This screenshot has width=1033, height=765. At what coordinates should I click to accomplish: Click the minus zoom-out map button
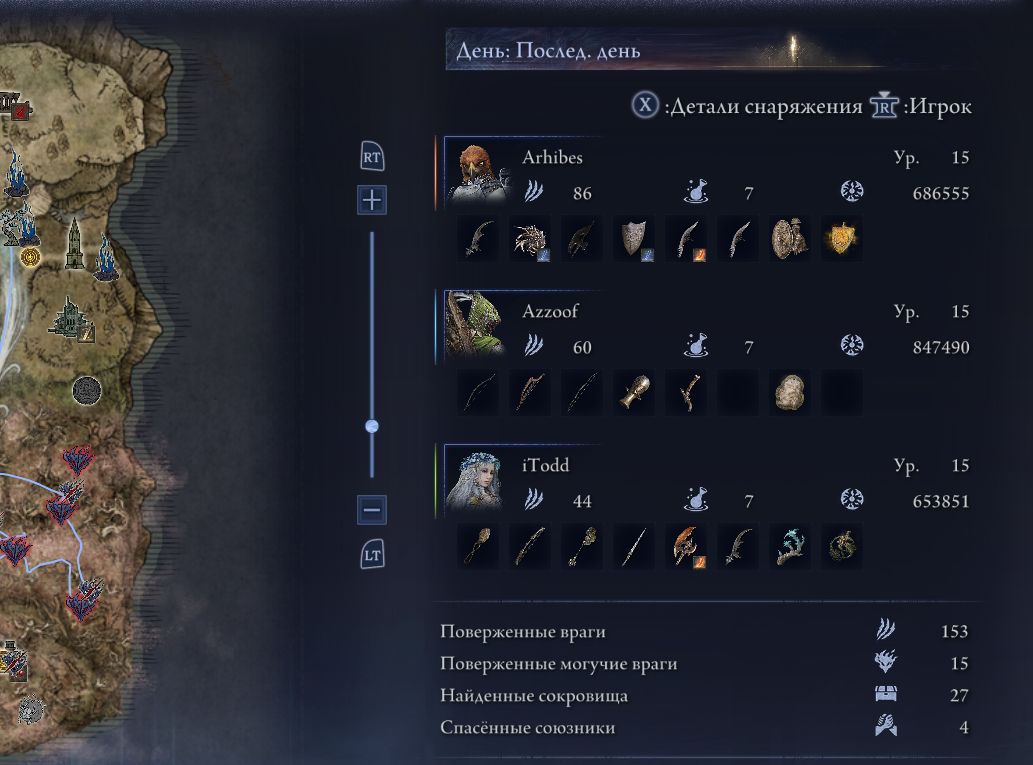coord(372,510)
